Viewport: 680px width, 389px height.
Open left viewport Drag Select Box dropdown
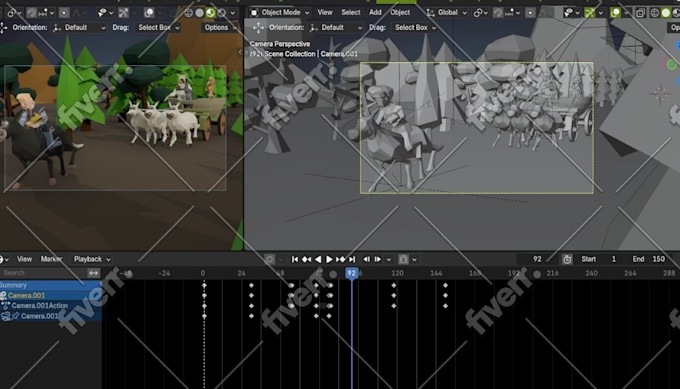tap(158, 27)
